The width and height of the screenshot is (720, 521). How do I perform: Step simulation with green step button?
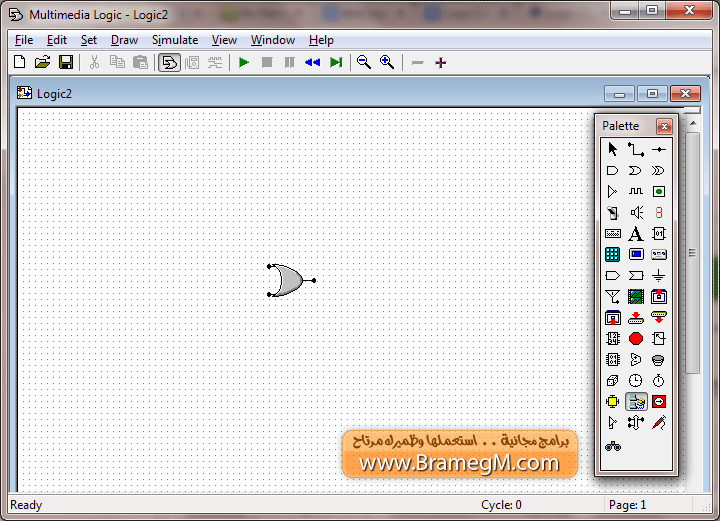pos(336,62)
